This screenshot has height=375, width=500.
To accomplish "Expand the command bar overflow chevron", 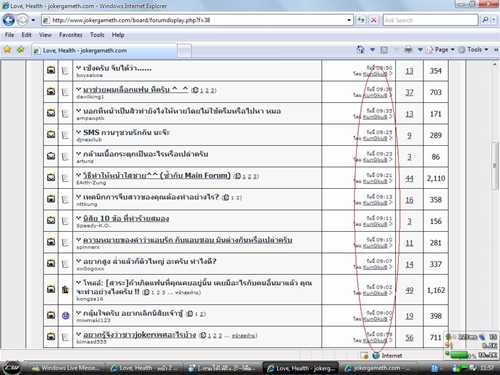I will coord(496,50).
